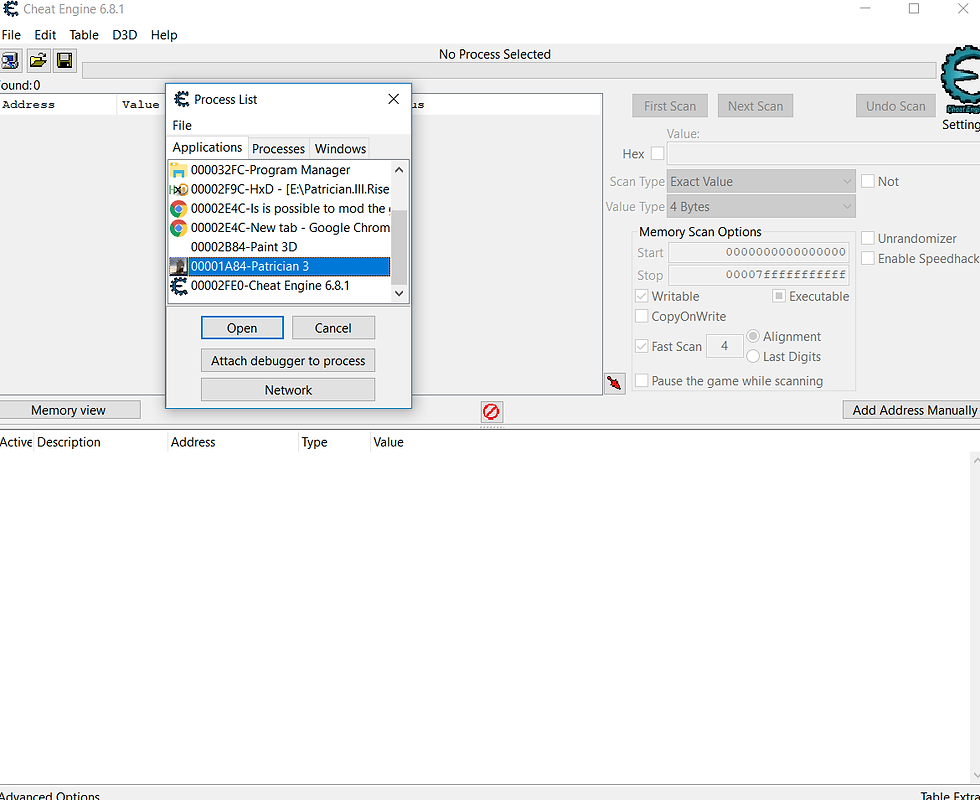Click the Advanced Options label

50,796
